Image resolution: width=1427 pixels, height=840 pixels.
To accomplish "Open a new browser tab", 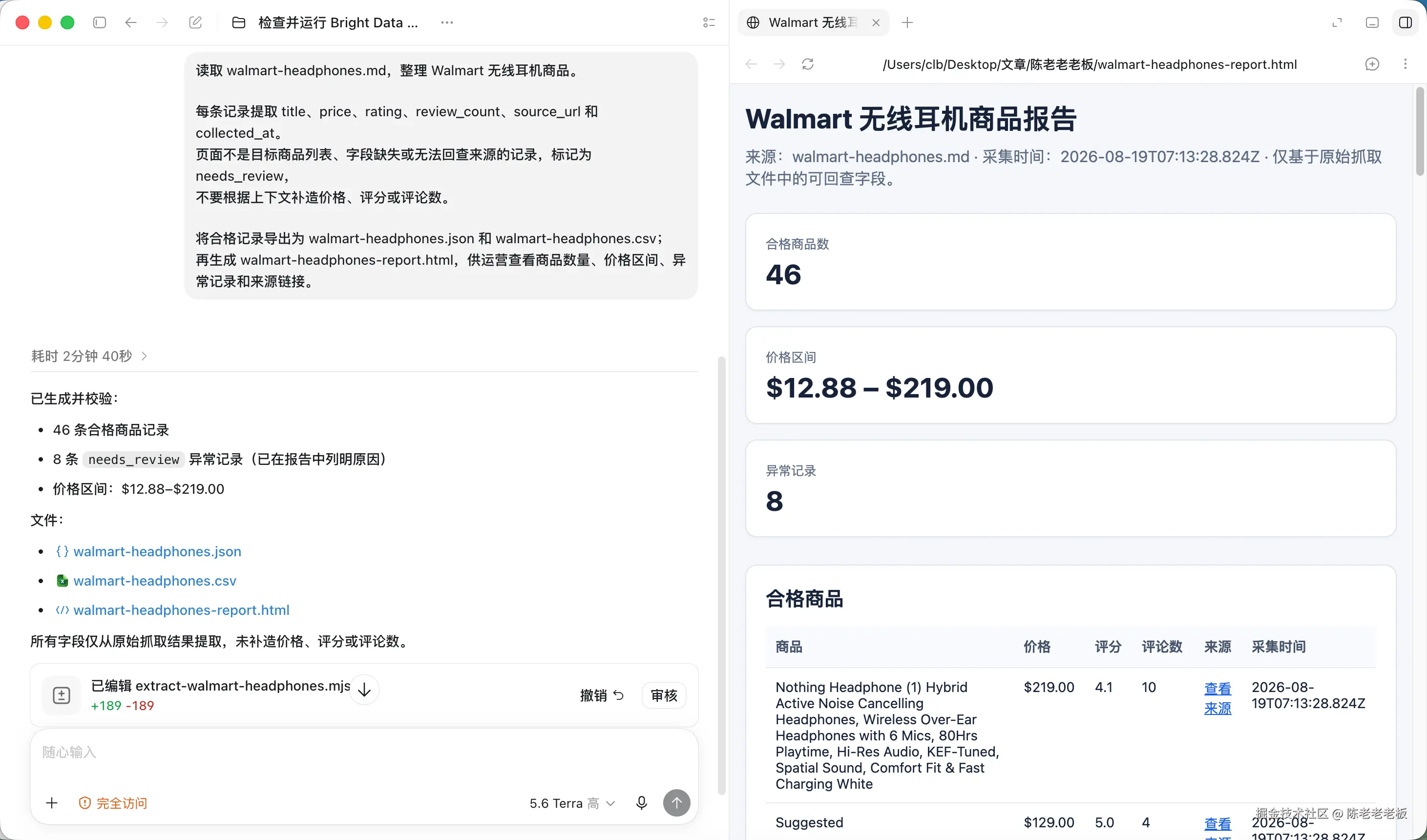I will [907, 22].
